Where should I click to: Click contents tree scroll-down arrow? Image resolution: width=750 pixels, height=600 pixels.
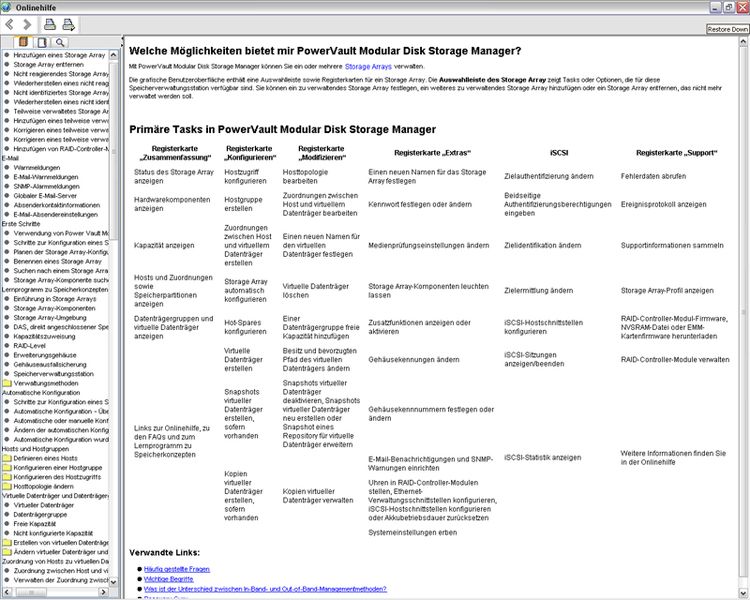point(113,582)
